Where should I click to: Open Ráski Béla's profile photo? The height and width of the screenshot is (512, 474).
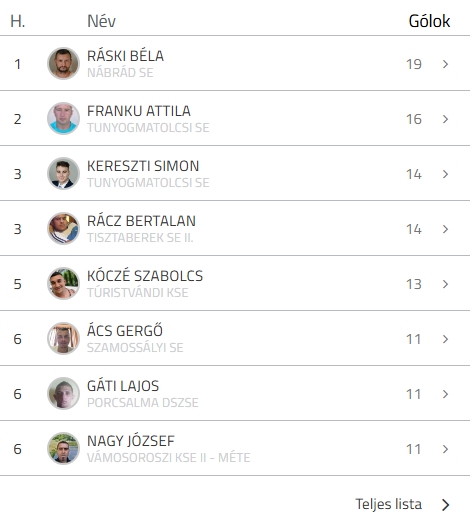tap(63, 63)
